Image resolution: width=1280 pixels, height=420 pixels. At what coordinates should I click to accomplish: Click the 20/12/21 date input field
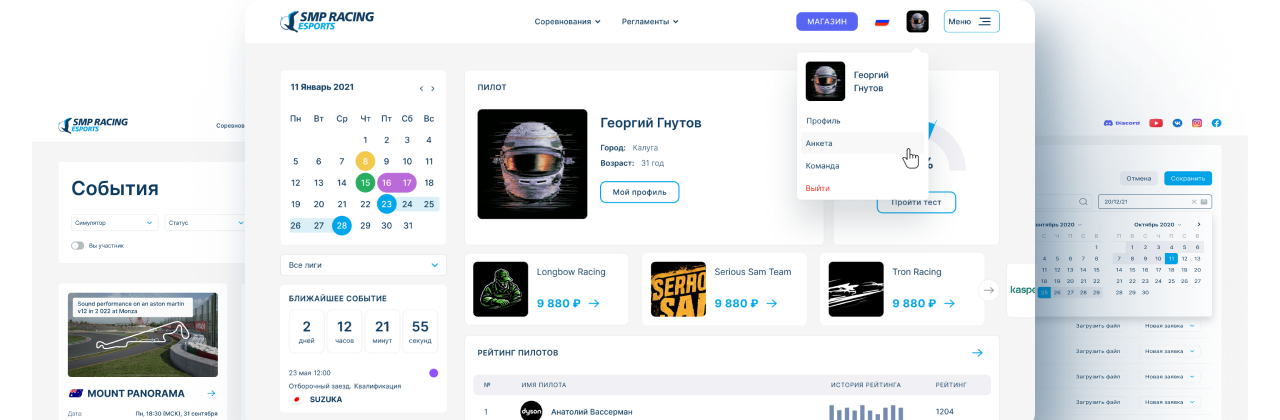tap(1154, 201)
